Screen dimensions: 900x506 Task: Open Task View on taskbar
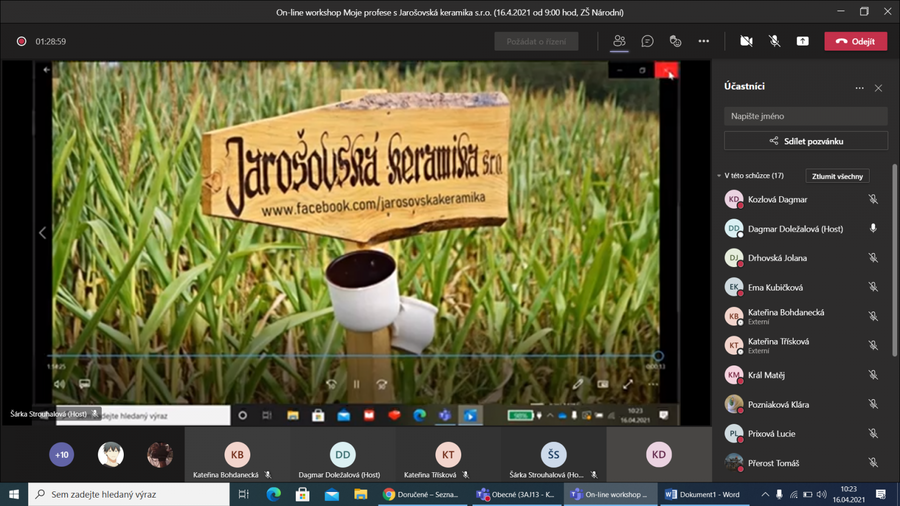[243, 494]
